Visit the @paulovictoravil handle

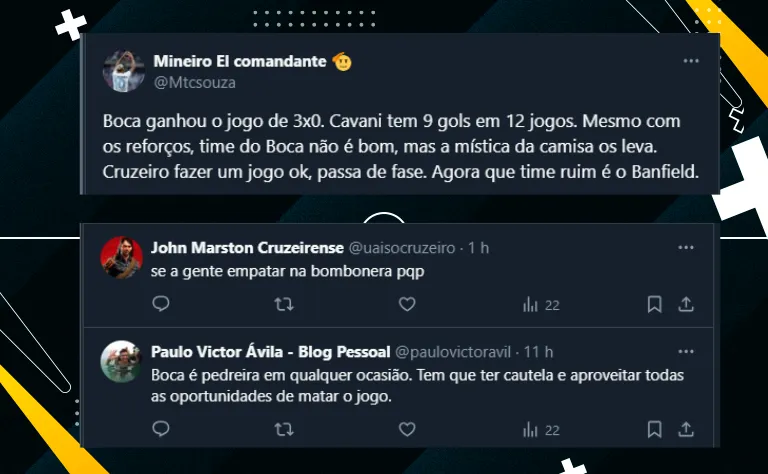point(462,351)
